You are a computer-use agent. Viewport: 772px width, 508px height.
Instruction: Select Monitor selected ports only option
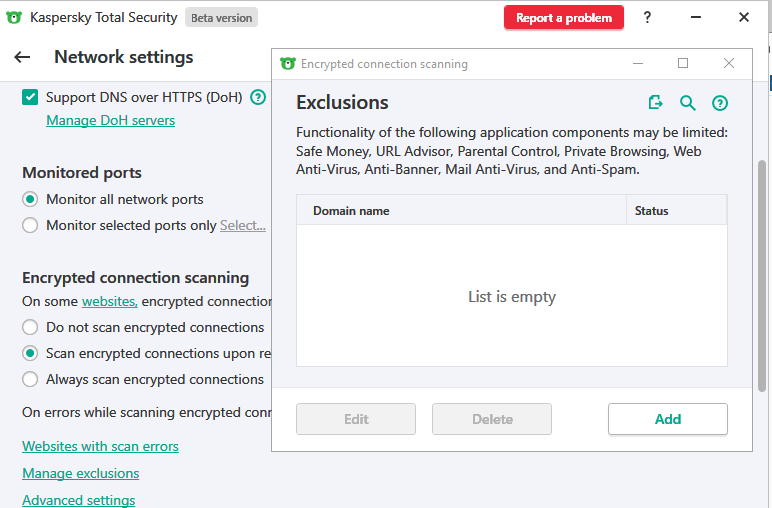coord(30,225)
